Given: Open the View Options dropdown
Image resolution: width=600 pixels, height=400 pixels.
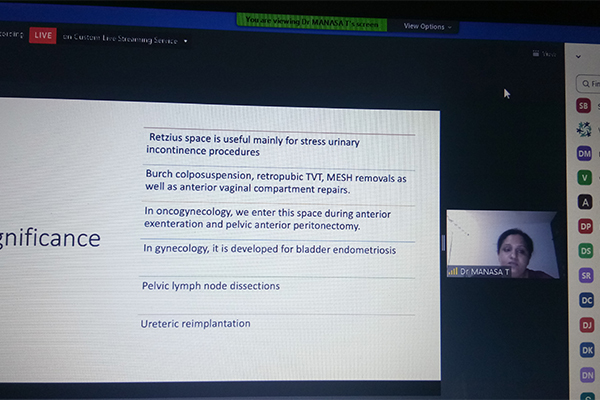Looking at the screenshot, I should [428, 26].
